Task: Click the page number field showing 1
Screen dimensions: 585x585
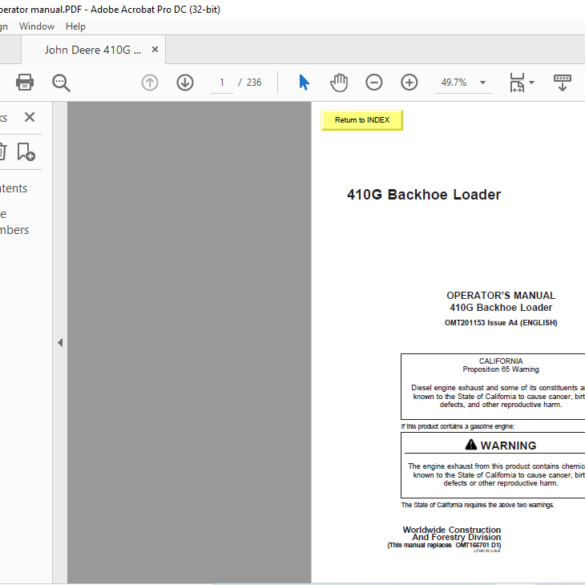Action: (x=222, y=82)
